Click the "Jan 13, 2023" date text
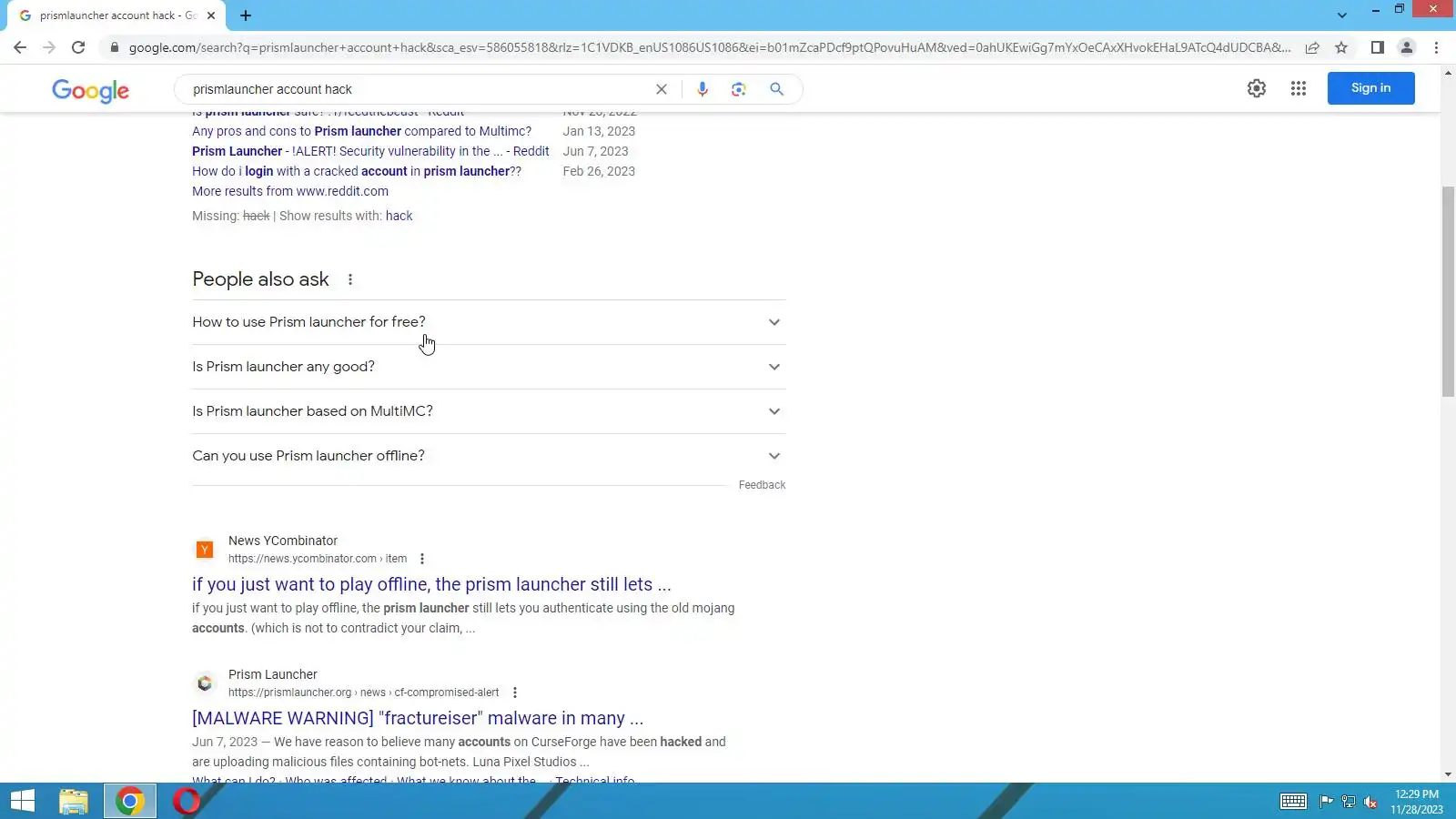Image resolution: width=1456 pixels, height=819 pixels. tap(599, 131)
